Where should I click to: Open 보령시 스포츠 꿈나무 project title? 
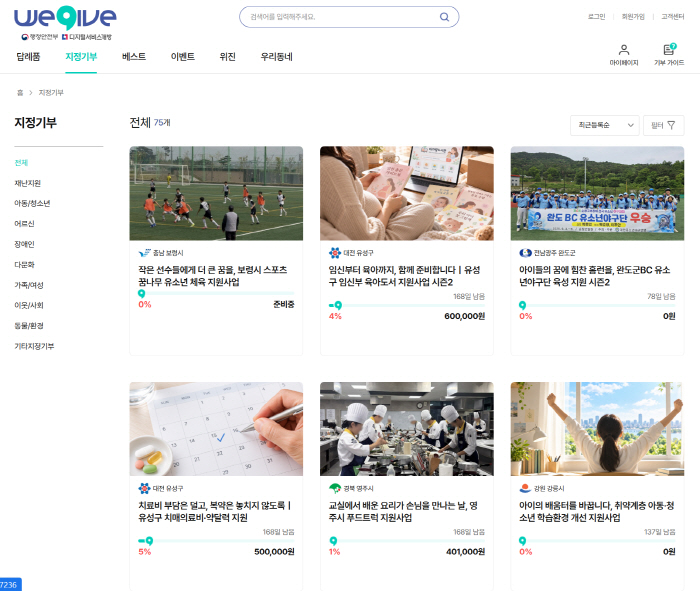pos(212,276)
